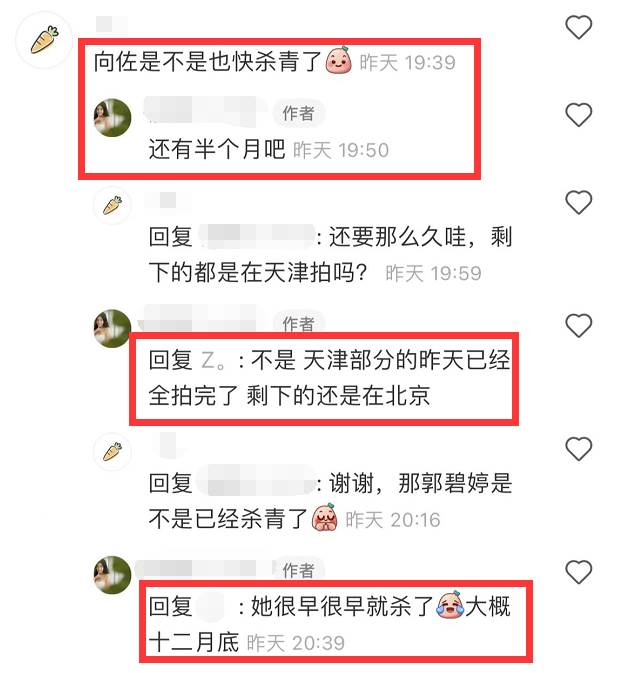The width and height of the screenshot is (620, 673).
Task: Select the reply text 还有半个月吧
Action: coord(217,149)
